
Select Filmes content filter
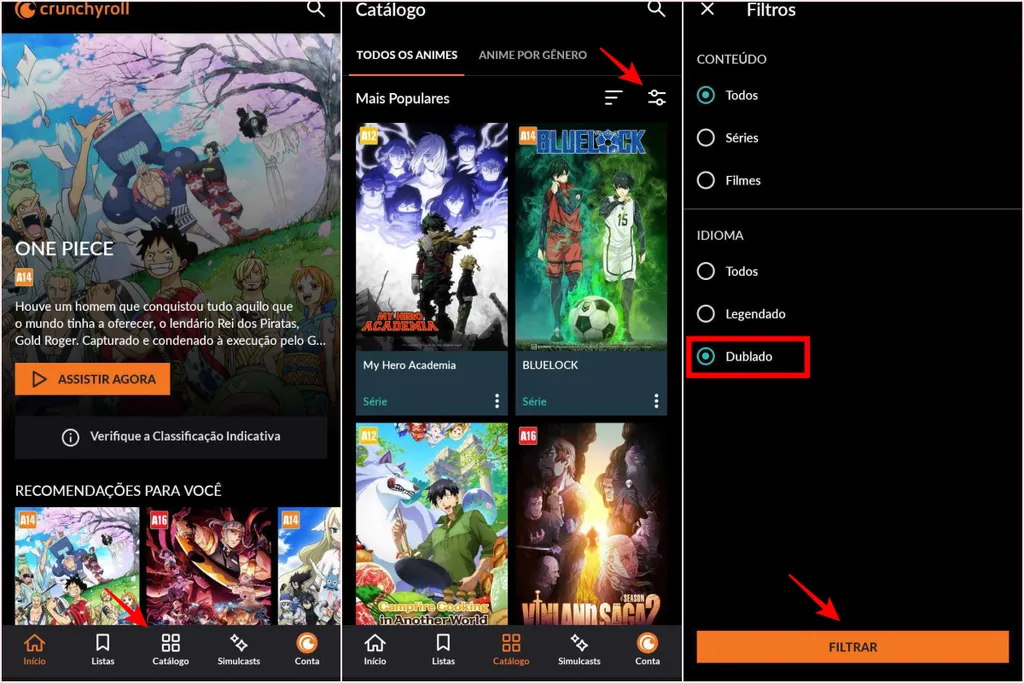pos(729,180)
